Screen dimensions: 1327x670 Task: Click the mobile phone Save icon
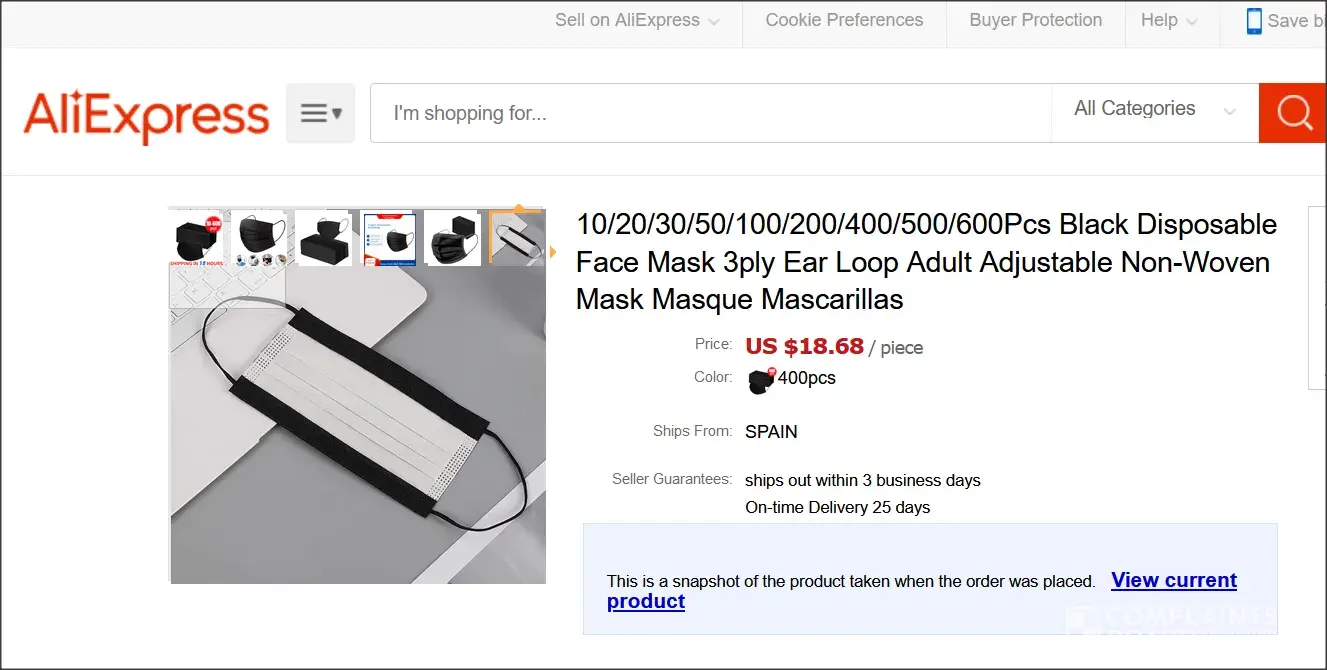(1254, 21)
